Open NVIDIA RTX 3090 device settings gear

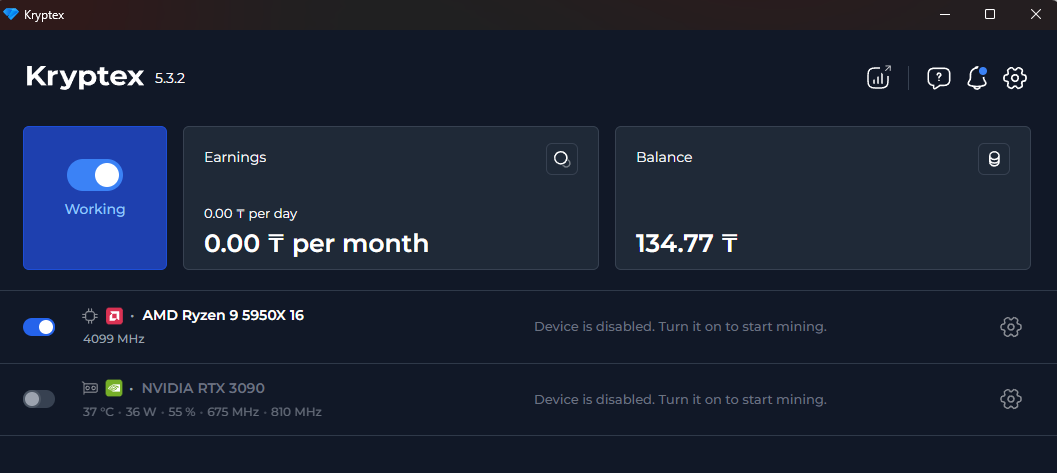tap(1010, 399)
